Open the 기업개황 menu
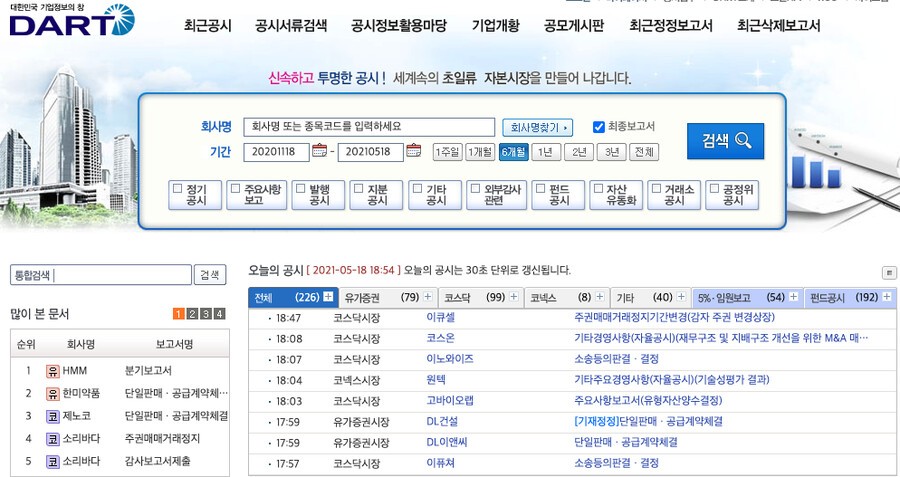Screen dimensions: 900x477 496,25
